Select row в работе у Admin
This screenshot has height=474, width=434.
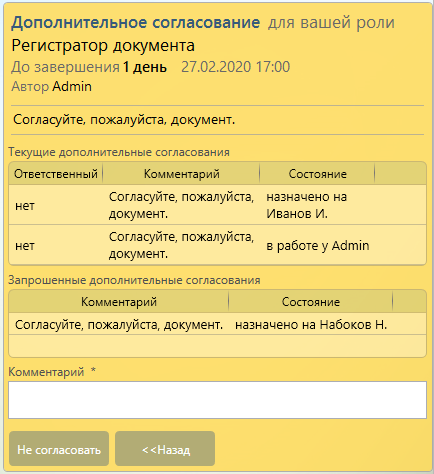(x=217, y=245)
